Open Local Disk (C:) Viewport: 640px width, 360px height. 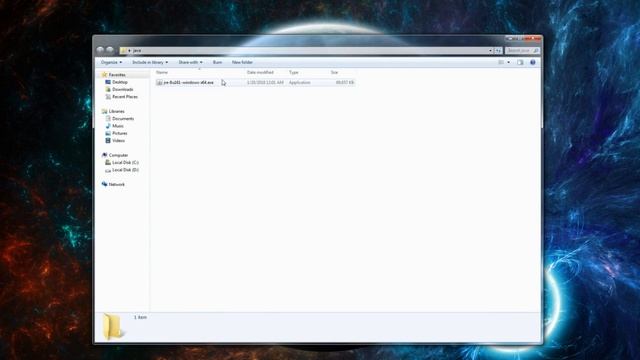click(125, 162)
